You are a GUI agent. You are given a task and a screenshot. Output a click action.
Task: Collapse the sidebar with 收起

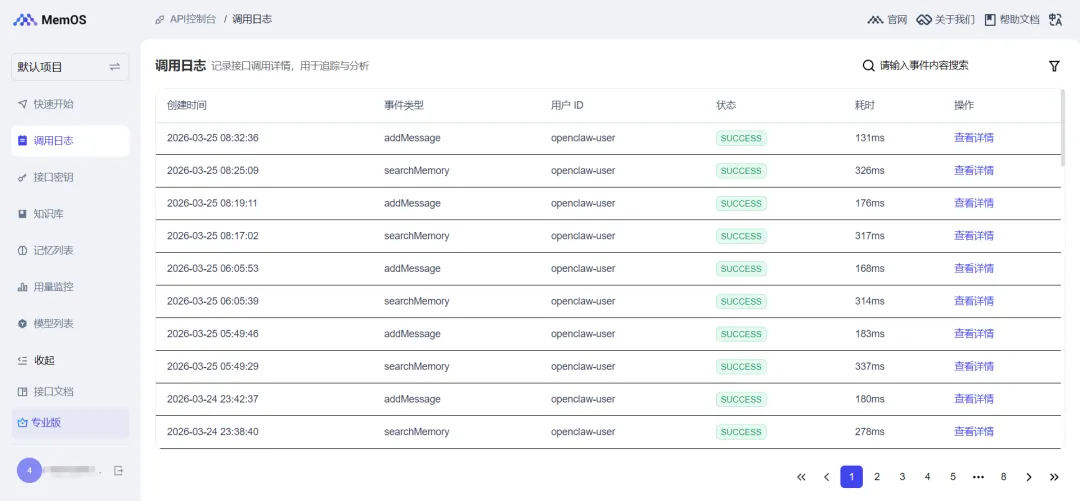pyautogui.click(x=44, y=360)
